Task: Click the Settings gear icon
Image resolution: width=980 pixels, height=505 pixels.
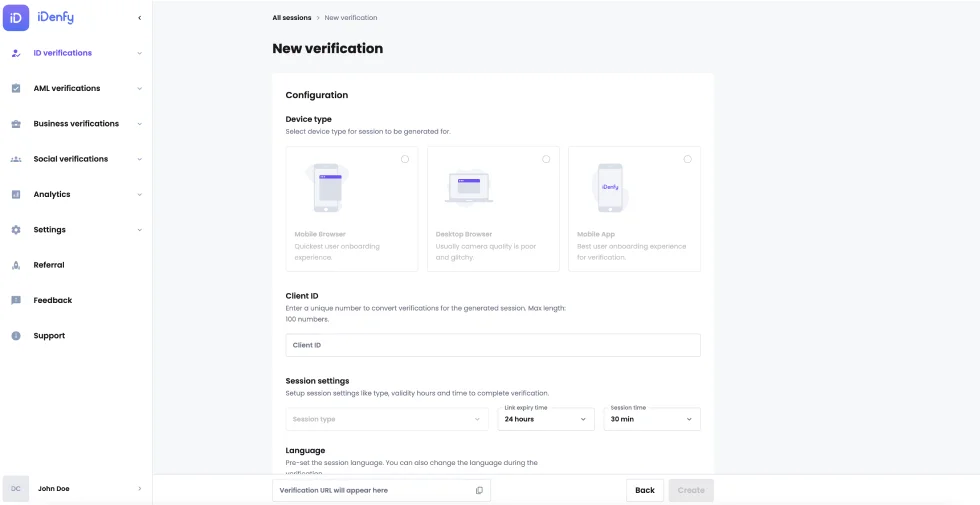Action: [16, 230]
